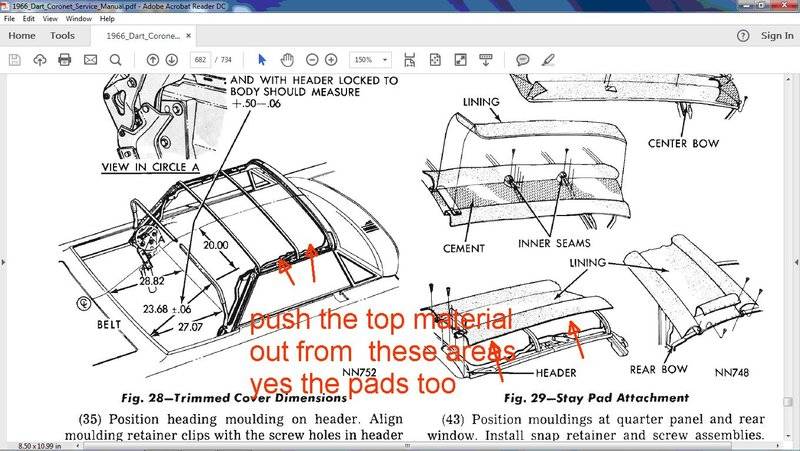Fit one full page to window
The width and height of the screenshot is (800, 451).
coord(435,60)
